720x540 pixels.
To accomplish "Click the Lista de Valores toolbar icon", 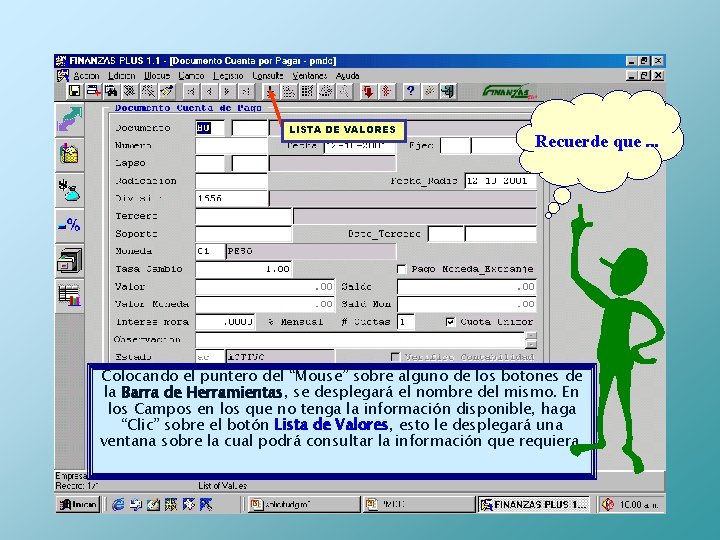I will coord(271,92).
